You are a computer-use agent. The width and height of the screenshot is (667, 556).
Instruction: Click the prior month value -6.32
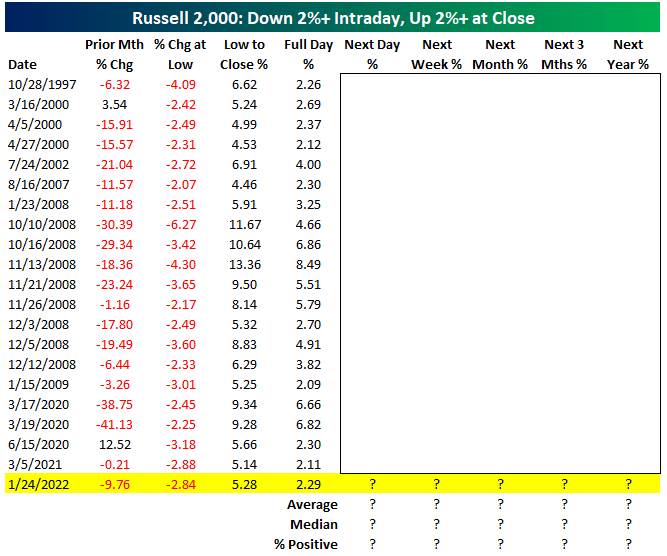click(x=114, y=85)
